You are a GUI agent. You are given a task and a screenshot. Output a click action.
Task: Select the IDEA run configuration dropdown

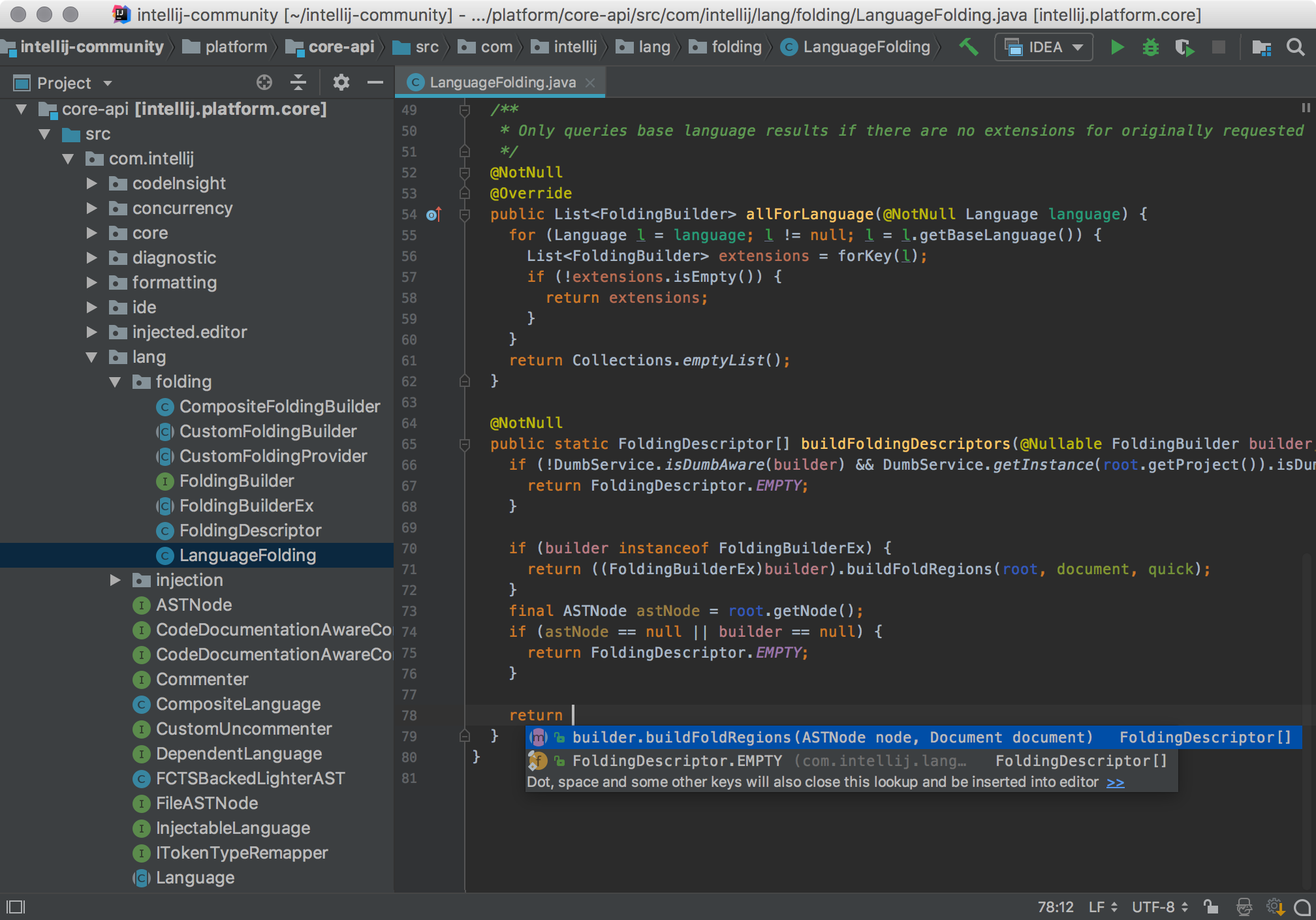1044,48
